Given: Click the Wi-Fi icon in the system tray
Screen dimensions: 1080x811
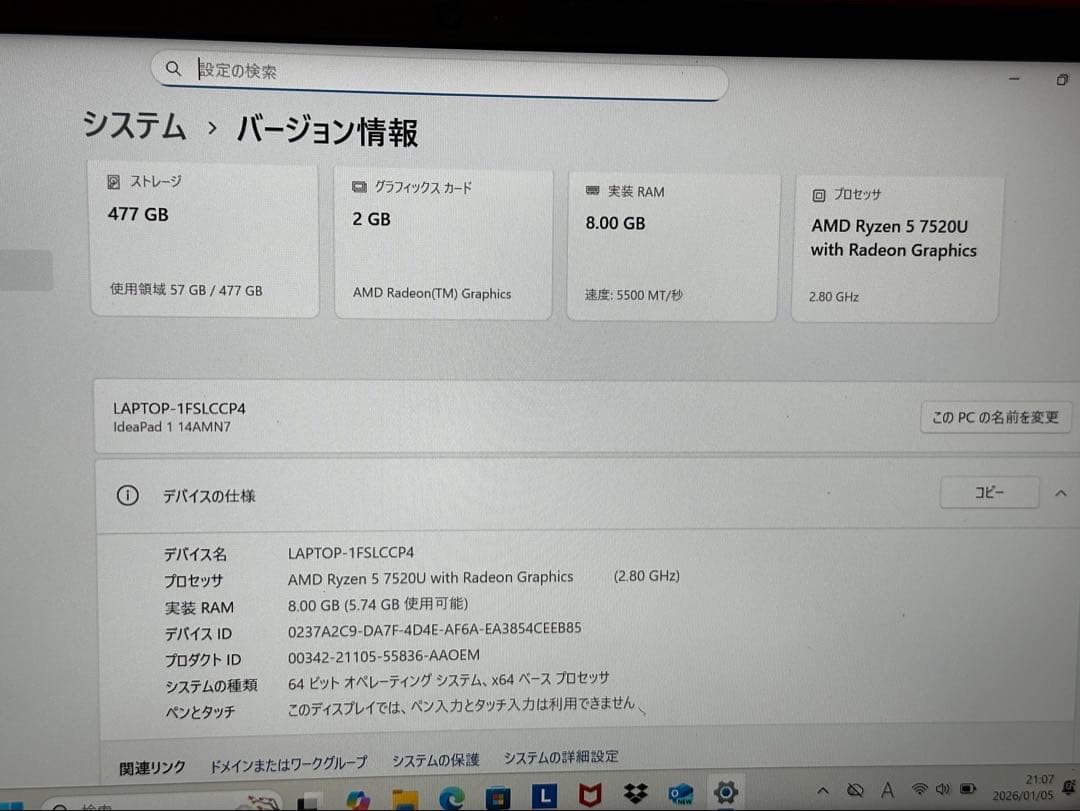Looking at the screenshot, I should [x=919, y=789].
